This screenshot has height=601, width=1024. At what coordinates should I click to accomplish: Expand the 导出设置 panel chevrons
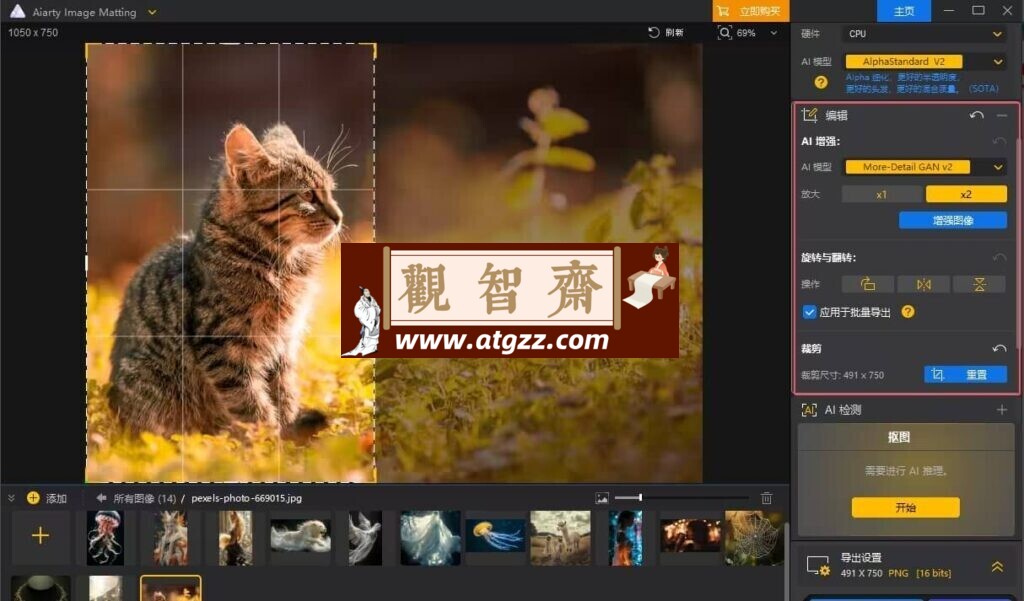(997, 566)
